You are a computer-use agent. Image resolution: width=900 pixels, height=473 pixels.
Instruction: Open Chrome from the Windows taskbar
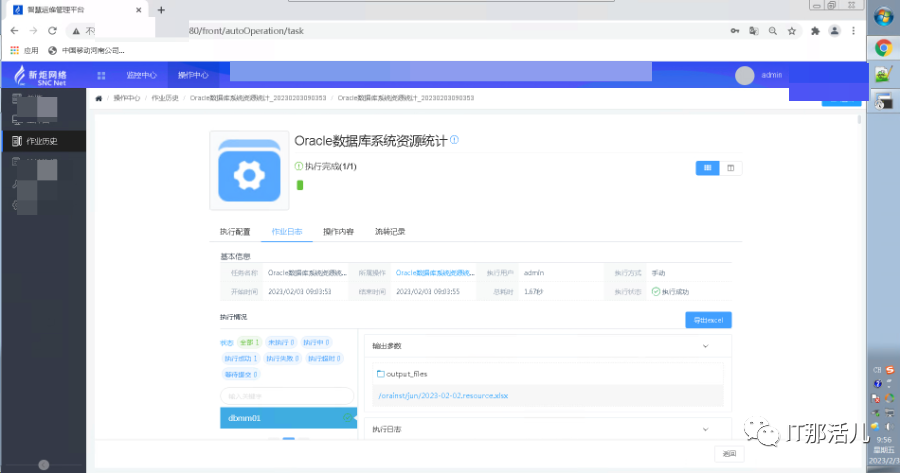coord(883,48)
